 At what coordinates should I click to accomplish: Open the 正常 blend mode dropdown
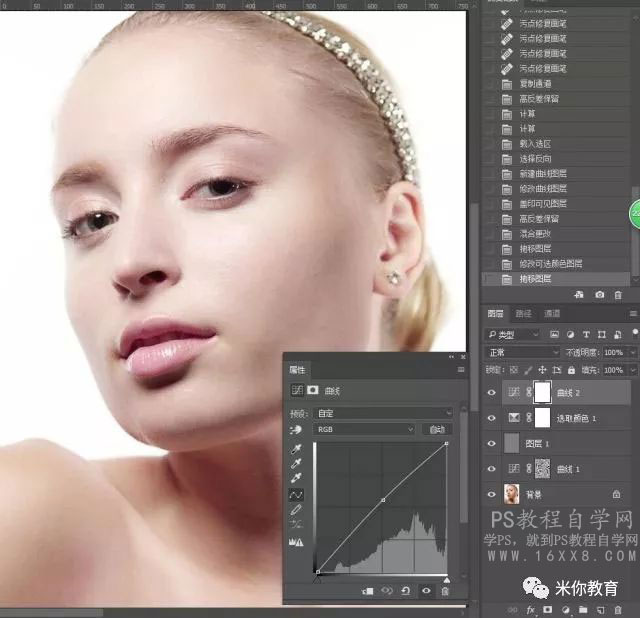point(523,352)
